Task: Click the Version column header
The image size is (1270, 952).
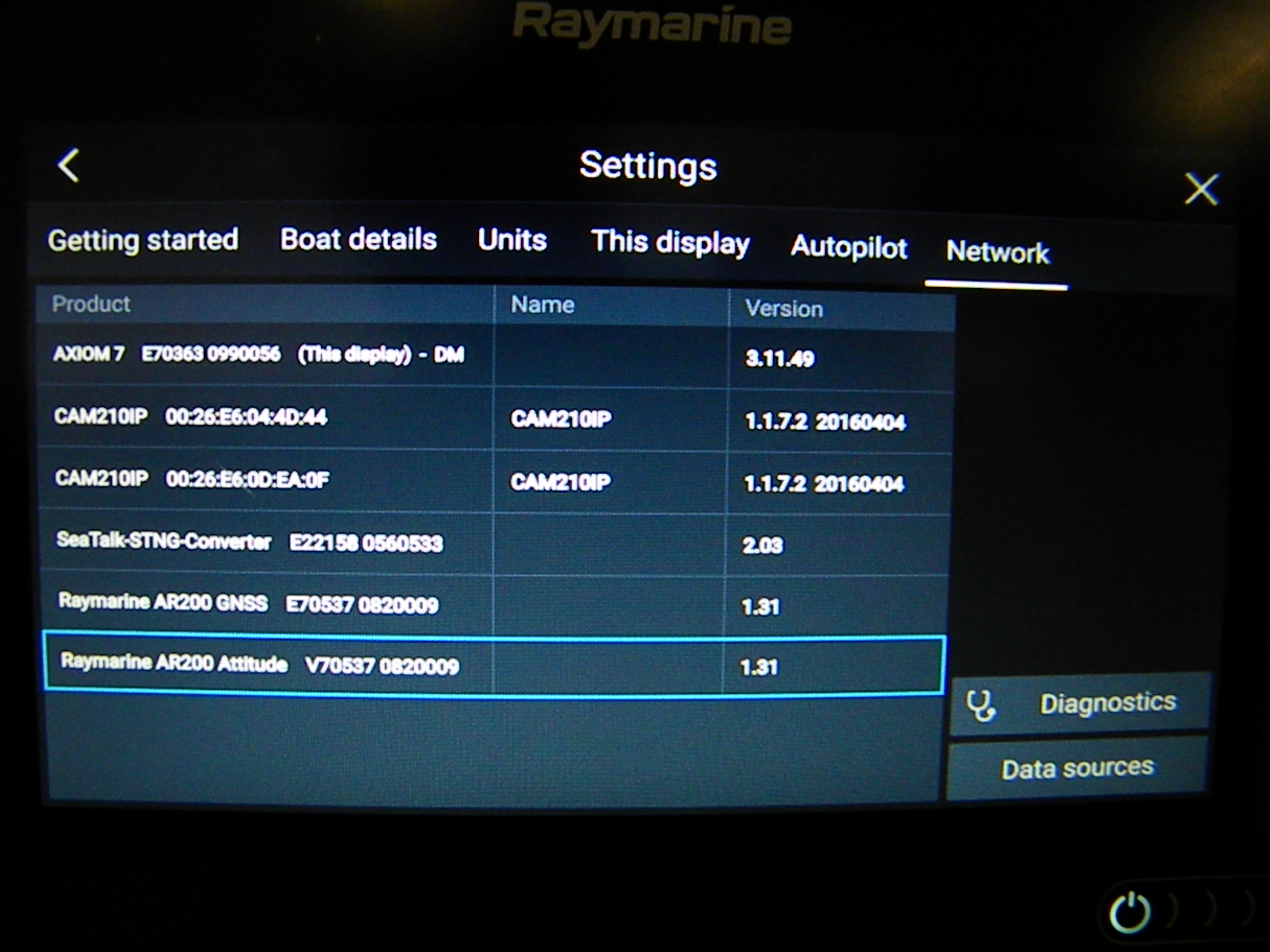Action: (784, 307)
